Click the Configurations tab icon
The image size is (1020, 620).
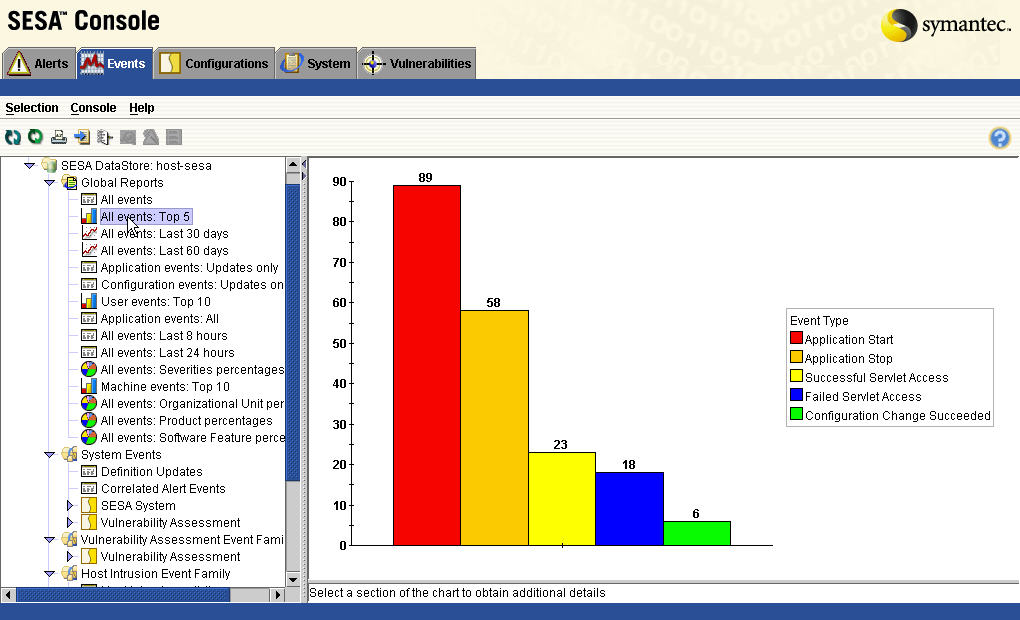pos(170,64)
